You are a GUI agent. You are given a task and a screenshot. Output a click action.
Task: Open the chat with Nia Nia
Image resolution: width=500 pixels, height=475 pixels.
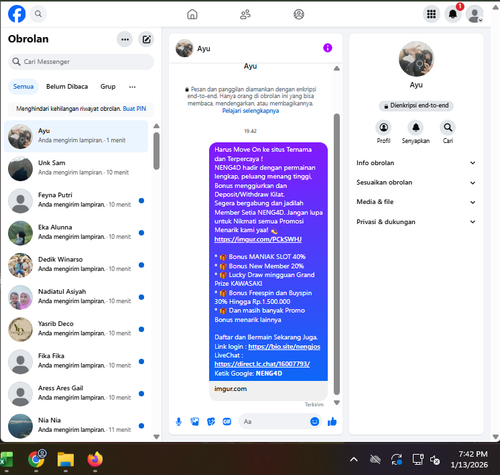(x=76, y=426)
